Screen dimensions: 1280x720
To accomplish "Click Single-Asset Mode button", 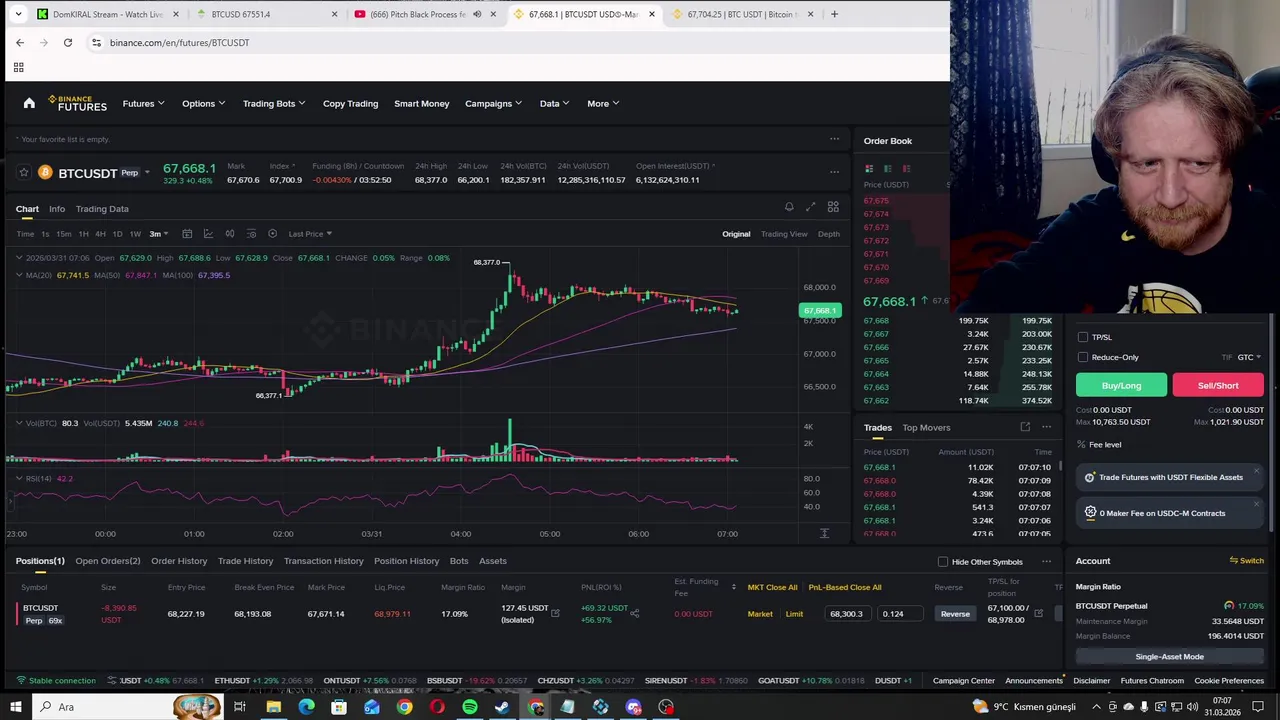I will 1169,657.
